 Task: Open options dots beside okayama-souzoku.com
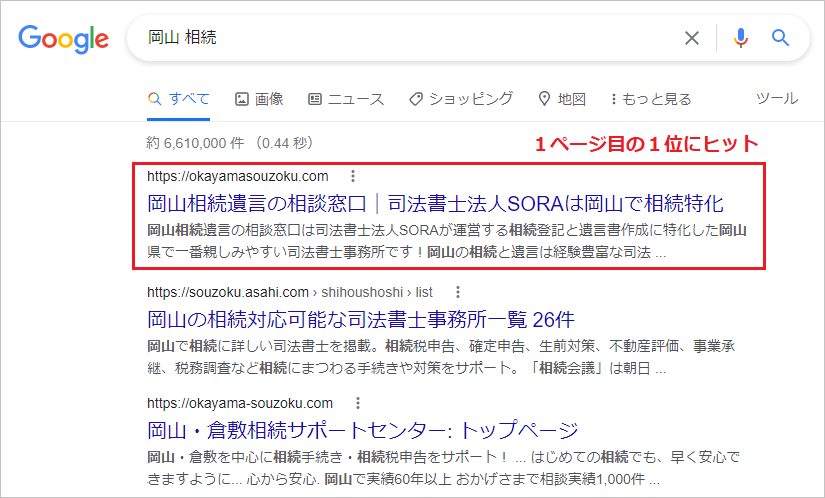pos(358,403)
